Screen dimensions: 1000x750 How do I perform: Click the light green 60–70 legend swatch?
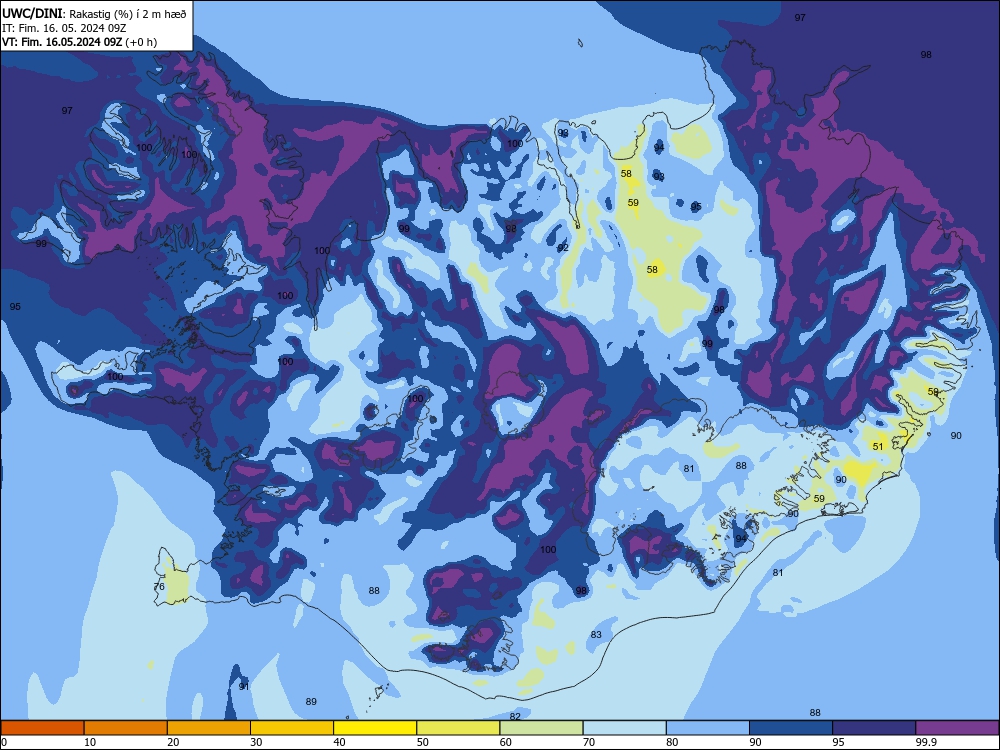[x=541, y=728]
